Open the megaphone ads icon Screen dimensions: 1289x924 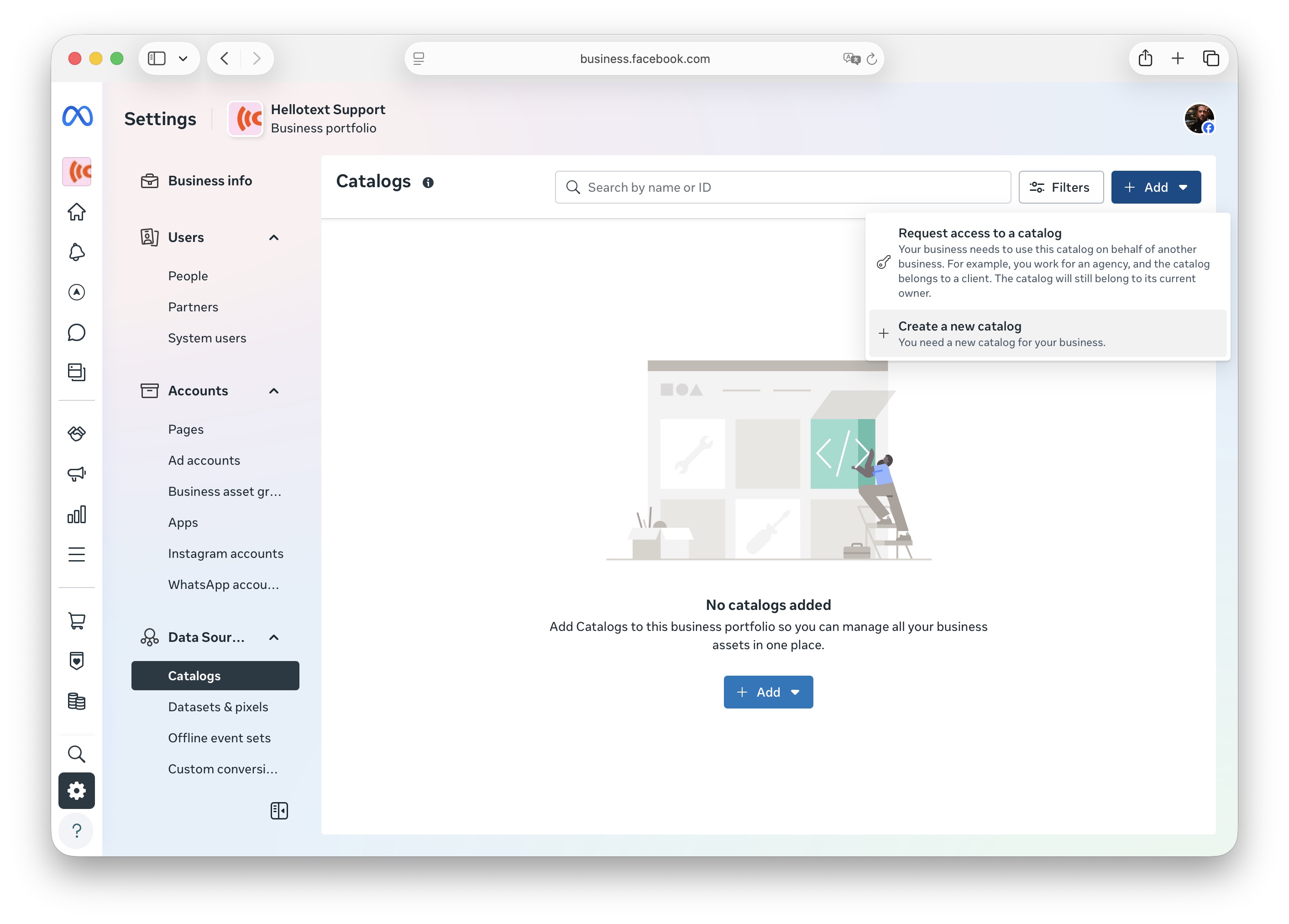coord(77,473)
